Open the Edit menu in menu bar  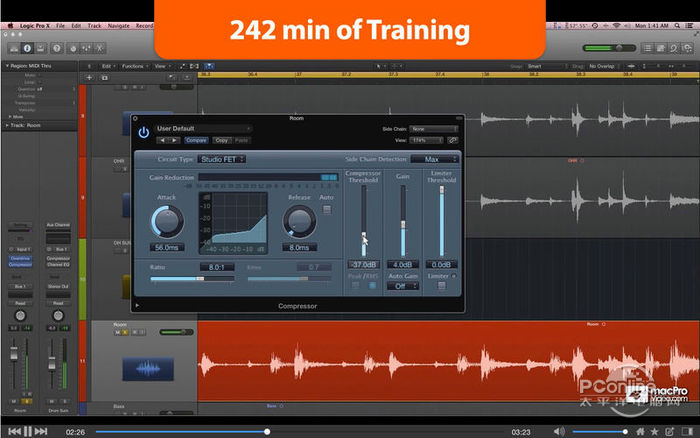(76, 26)
